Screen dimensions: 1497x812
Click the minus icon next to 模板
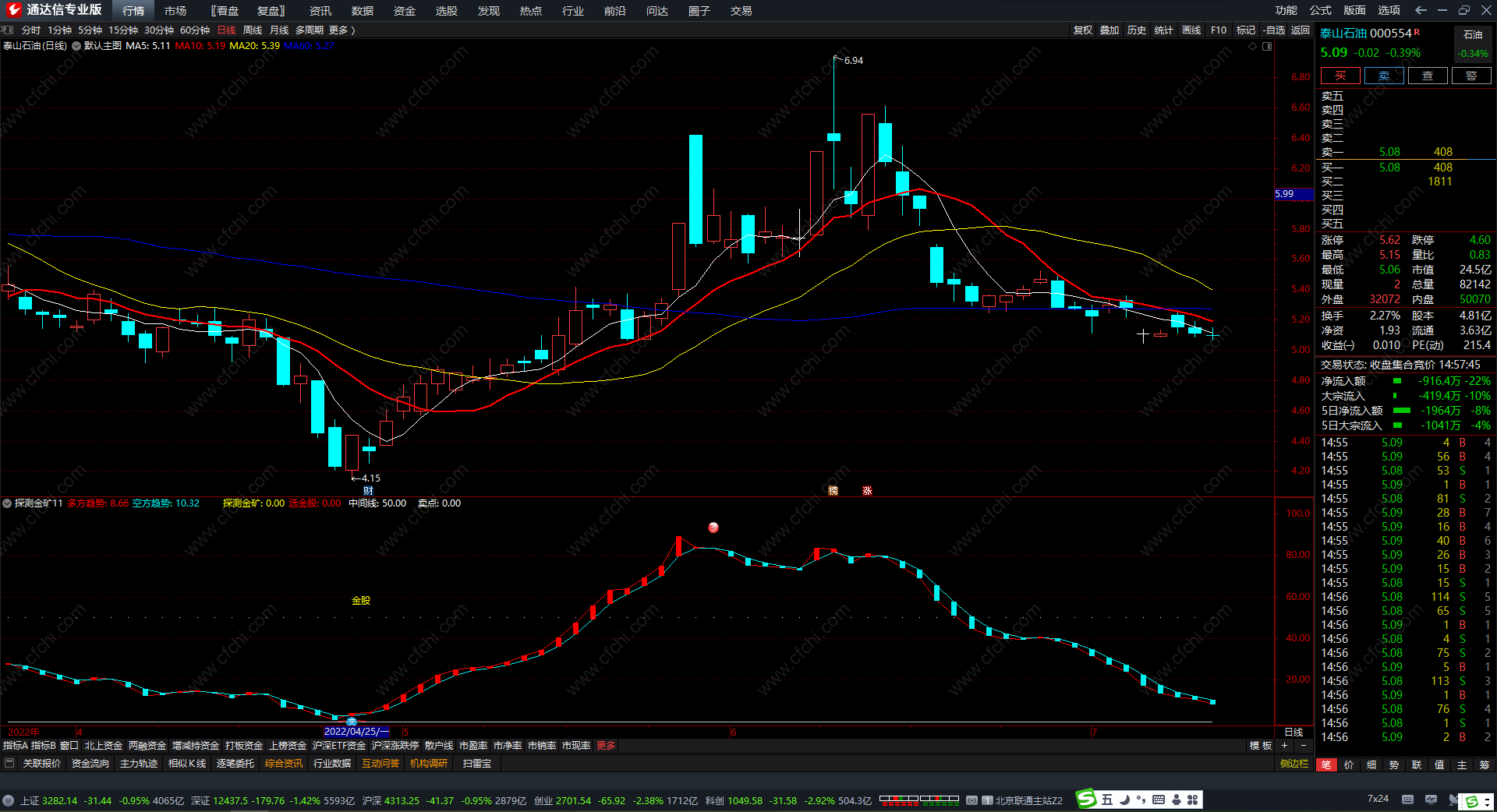coord(1304,746)
